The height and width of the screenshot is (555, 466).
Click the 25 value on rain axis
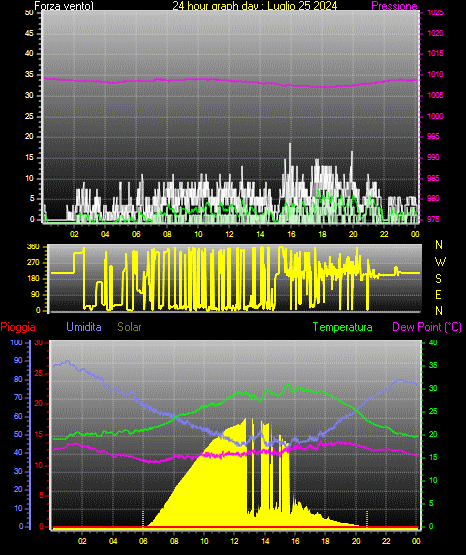(x=38, y=373)
